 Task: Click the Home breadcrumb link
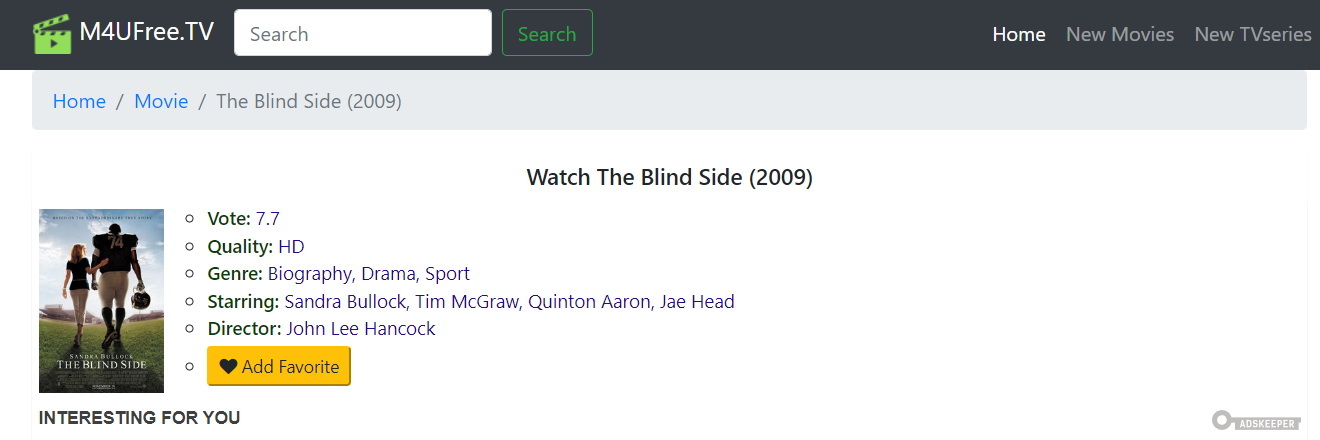click(x=79, y=101)
